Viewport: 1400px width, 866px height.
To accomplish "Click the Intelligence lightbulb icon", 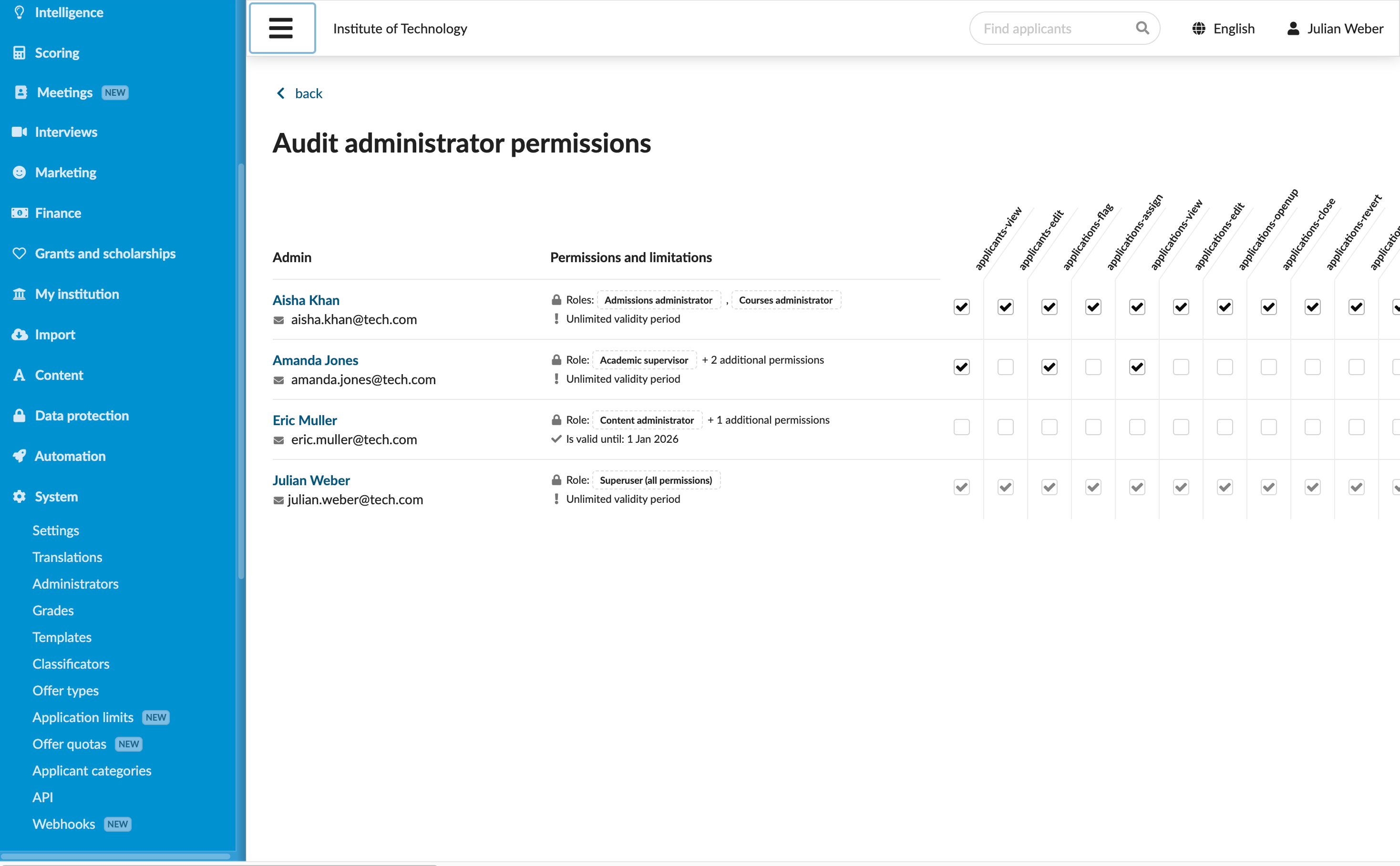I will [x=20, y=12].
